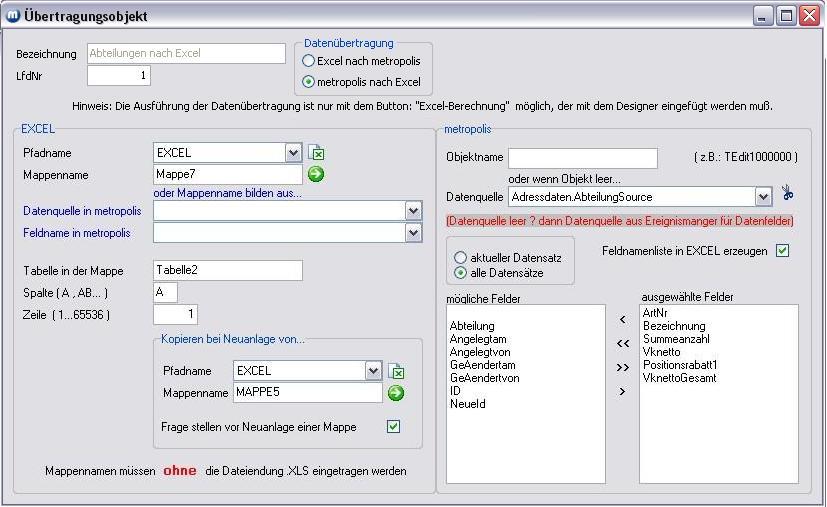Viewport: 827px width, 507px height.
Task: Expand the 'Datenquelle in metropolis' dropdown
Action: (x=413, y=211)
